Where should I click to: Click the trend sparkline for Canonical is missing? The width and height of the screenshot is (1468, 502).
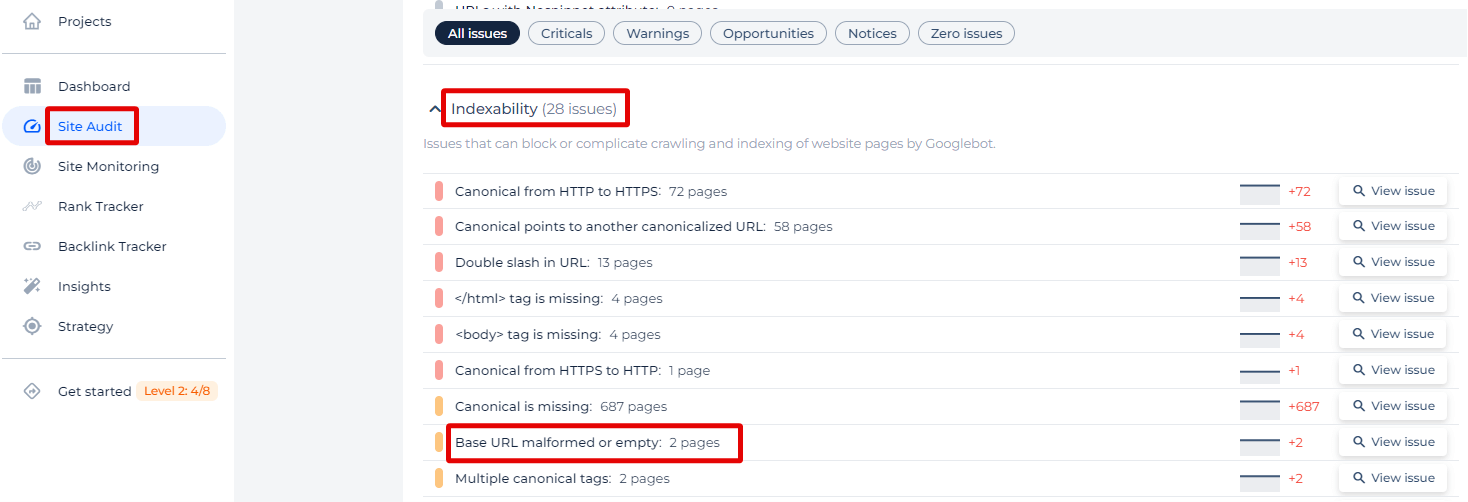1260,408
